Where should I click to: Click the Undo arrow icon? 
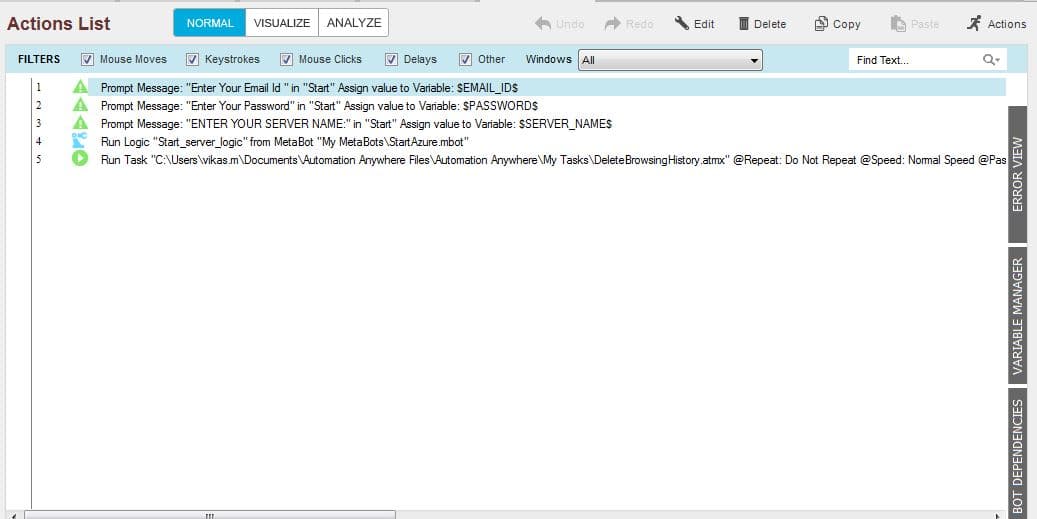[543, 24]
